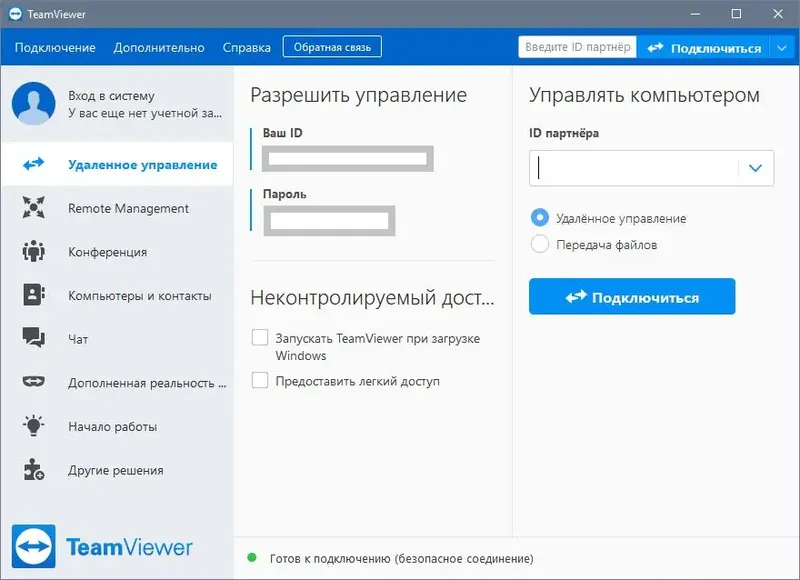
Task: Select the Удаленное управление sidebar icon
Action: tap(33, 164)
